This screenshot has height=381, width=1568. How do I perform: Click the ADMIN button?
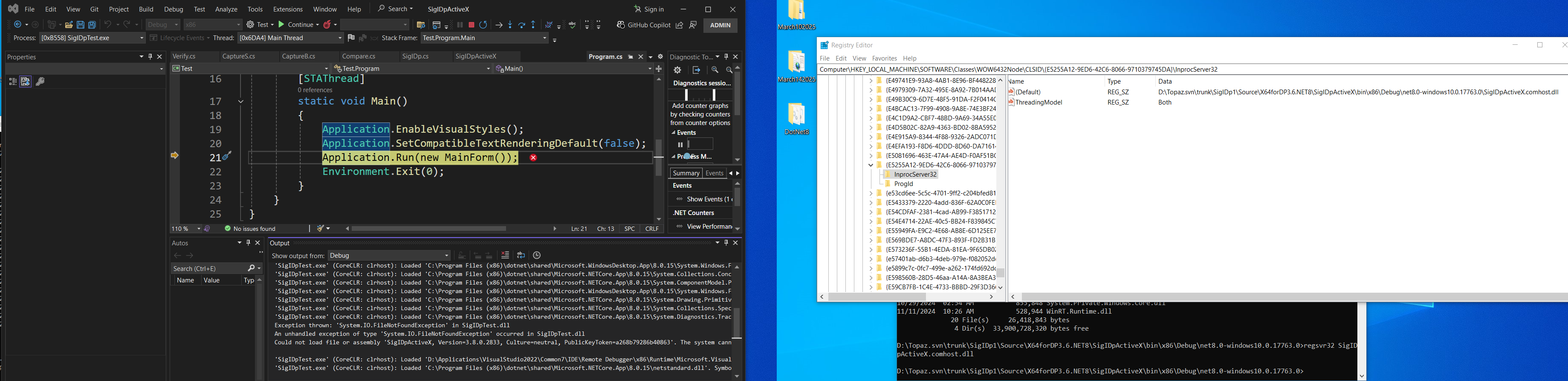(x=721, y=25)
